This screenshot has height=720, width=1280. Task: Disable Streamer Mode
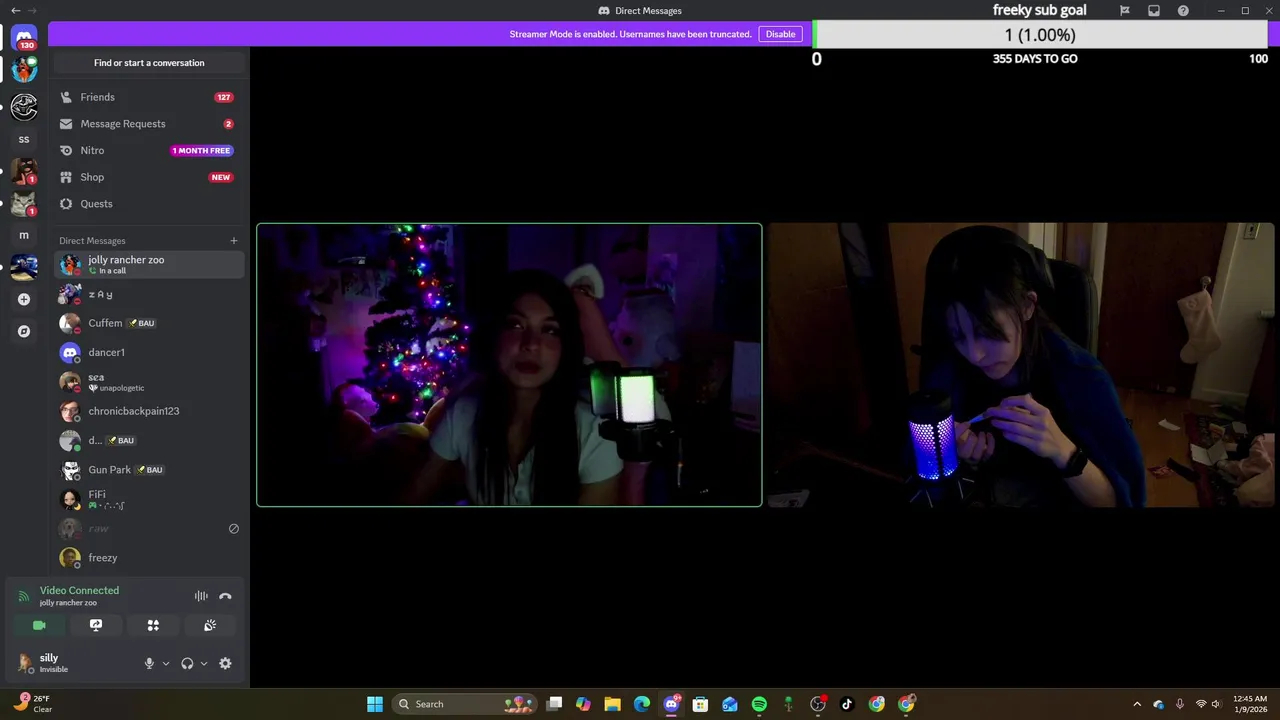click(780, 34)
